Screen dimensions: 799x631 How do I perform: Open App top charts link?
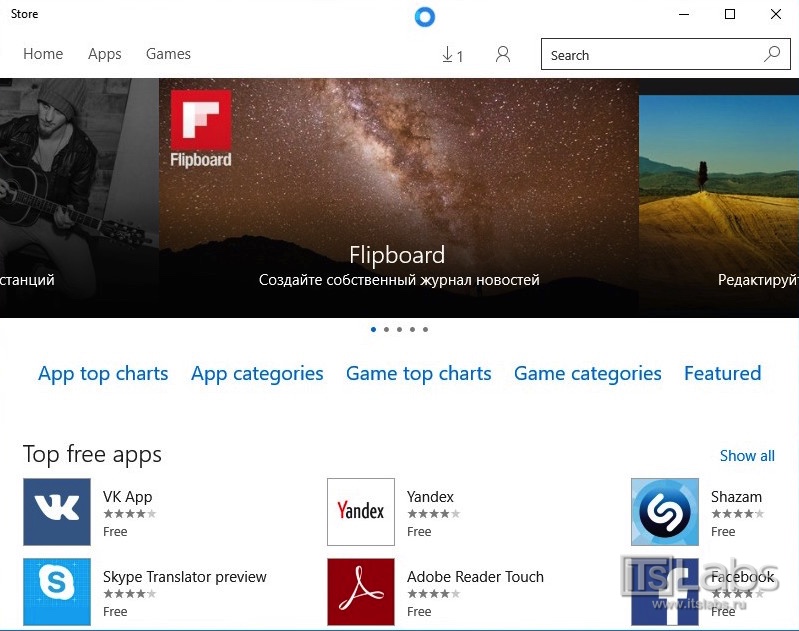tap(103, 374)
